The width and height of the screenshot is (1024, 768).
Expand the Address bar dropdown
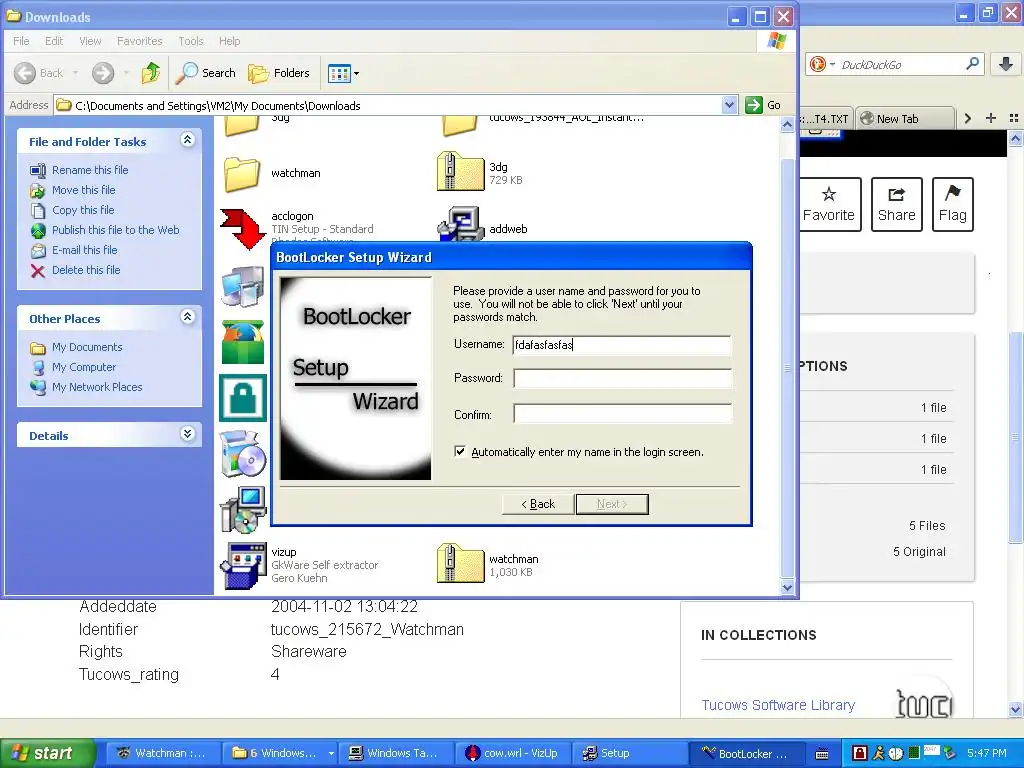click(x=729, y=104)
